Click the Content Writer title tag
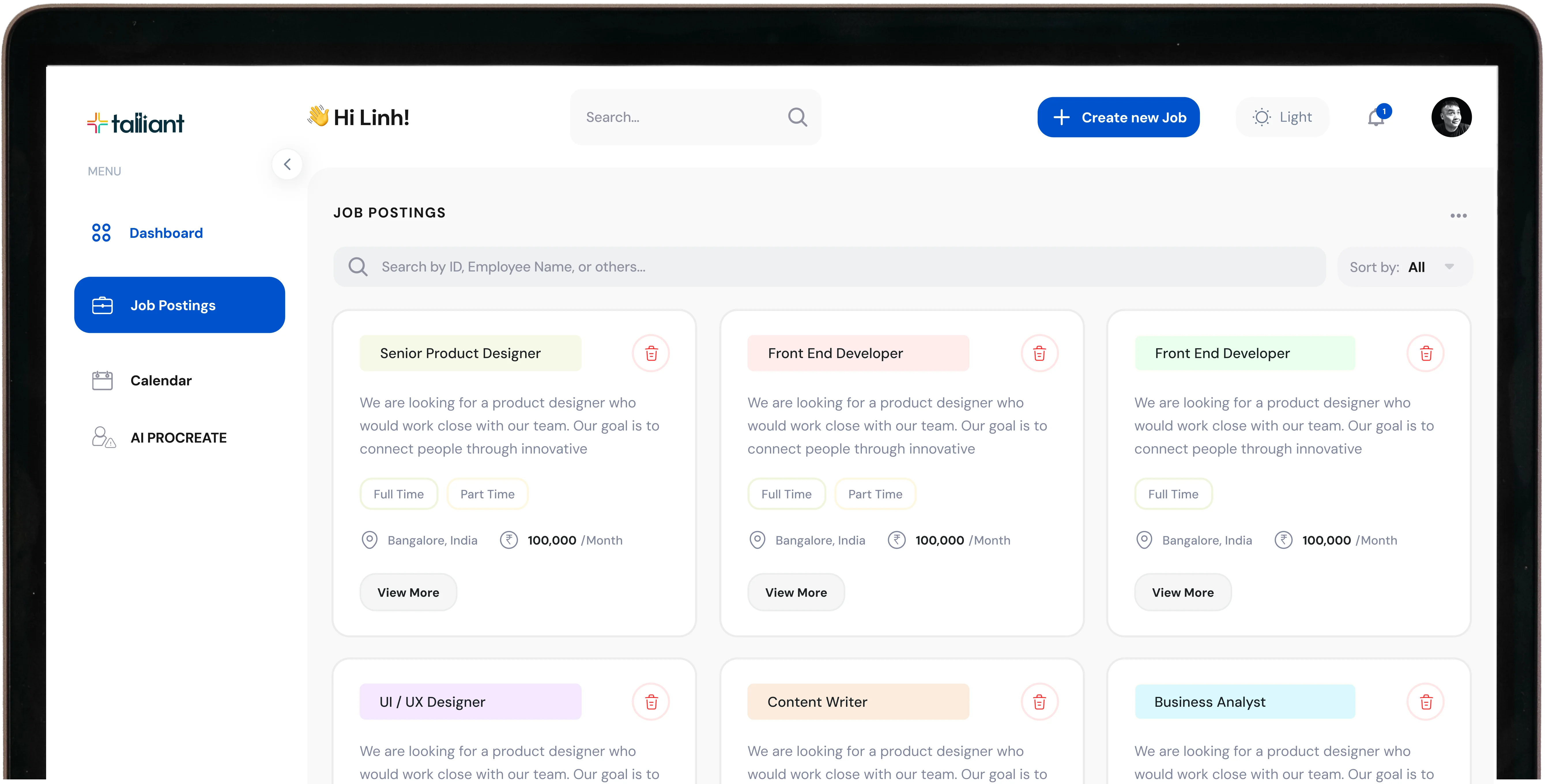This screenshot has height=784, width=1545. tap(858, 702)
